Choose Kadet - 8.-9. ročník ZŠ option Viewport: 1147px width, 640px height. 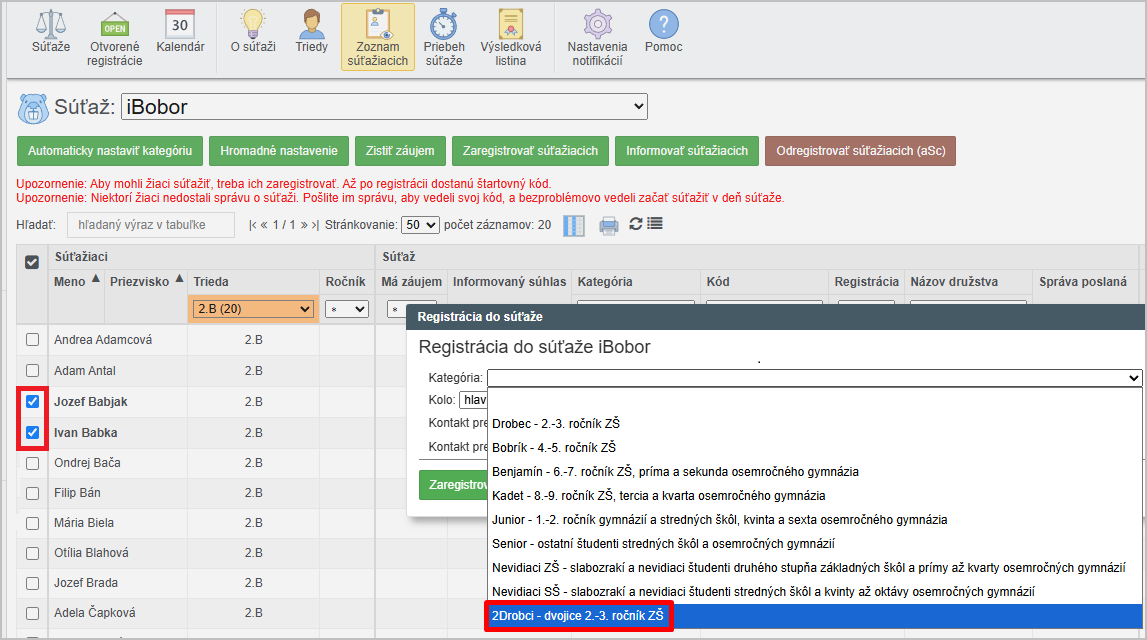click(x=658, y=495)
